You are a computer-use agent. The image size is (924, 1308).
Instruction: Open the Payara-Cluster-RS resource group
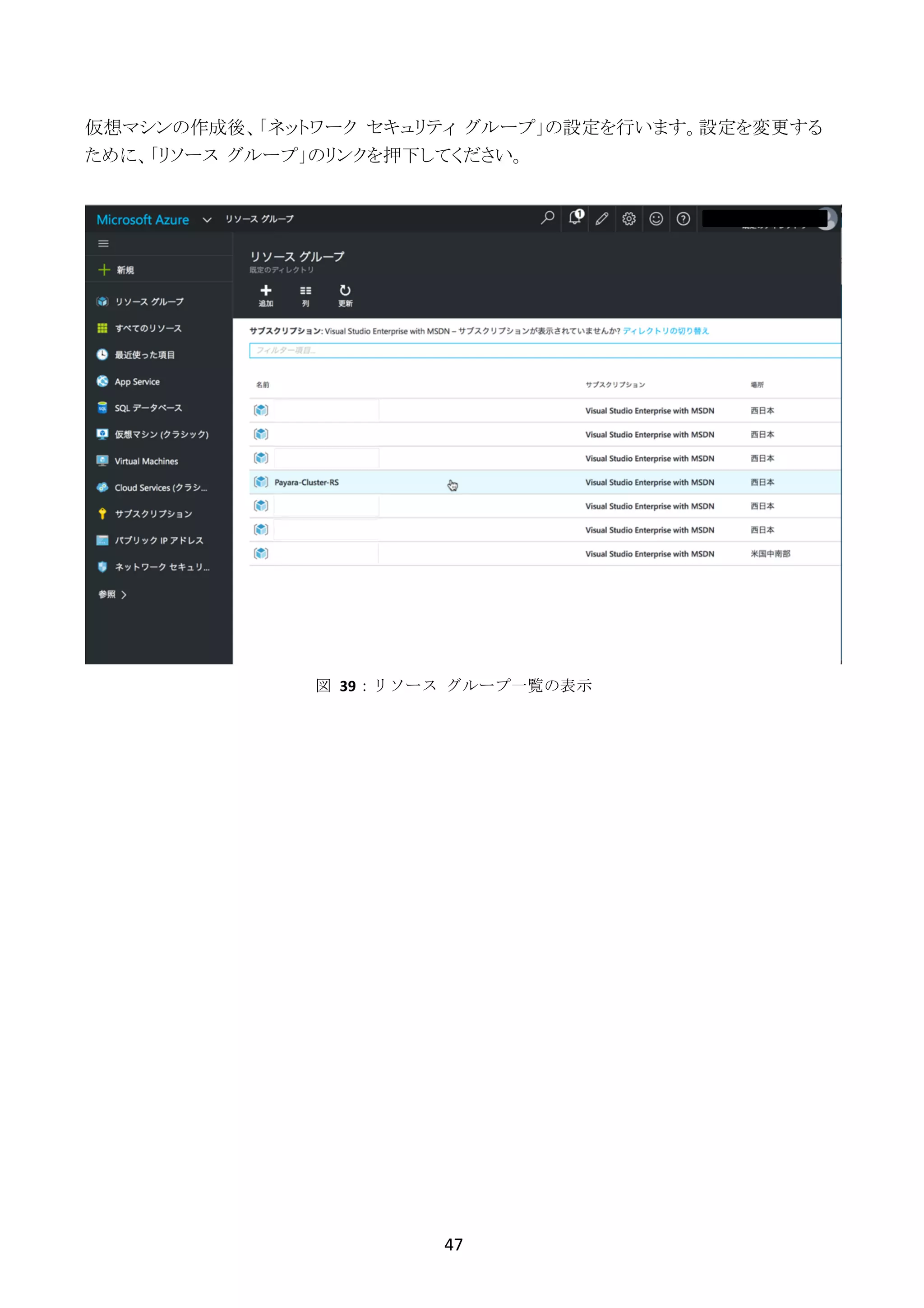[306, 482]
